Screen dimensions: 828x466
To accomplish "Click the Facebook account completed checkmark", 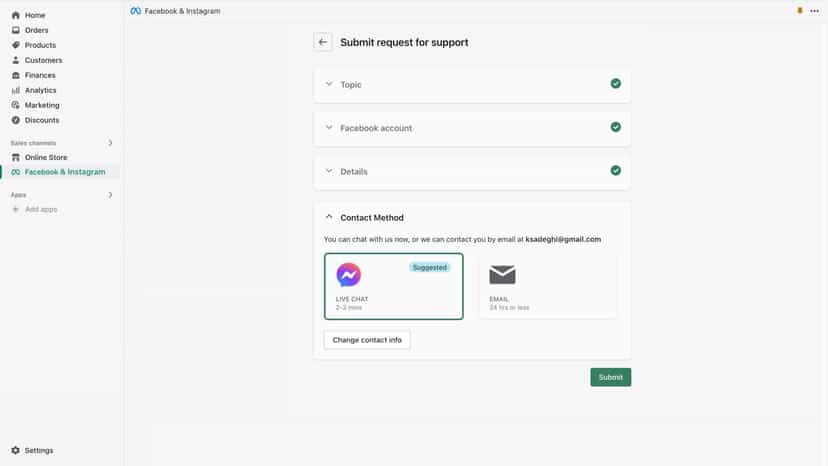I will [616, 127].
